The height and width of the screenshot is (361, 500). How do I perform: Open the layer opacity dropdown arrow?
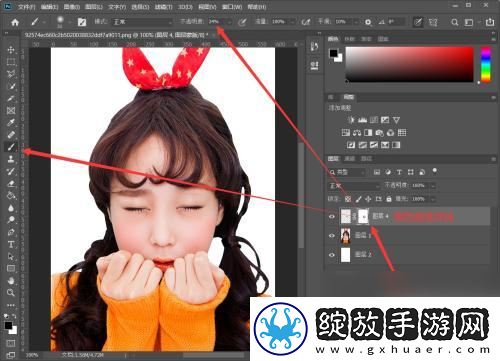(433, 186)
